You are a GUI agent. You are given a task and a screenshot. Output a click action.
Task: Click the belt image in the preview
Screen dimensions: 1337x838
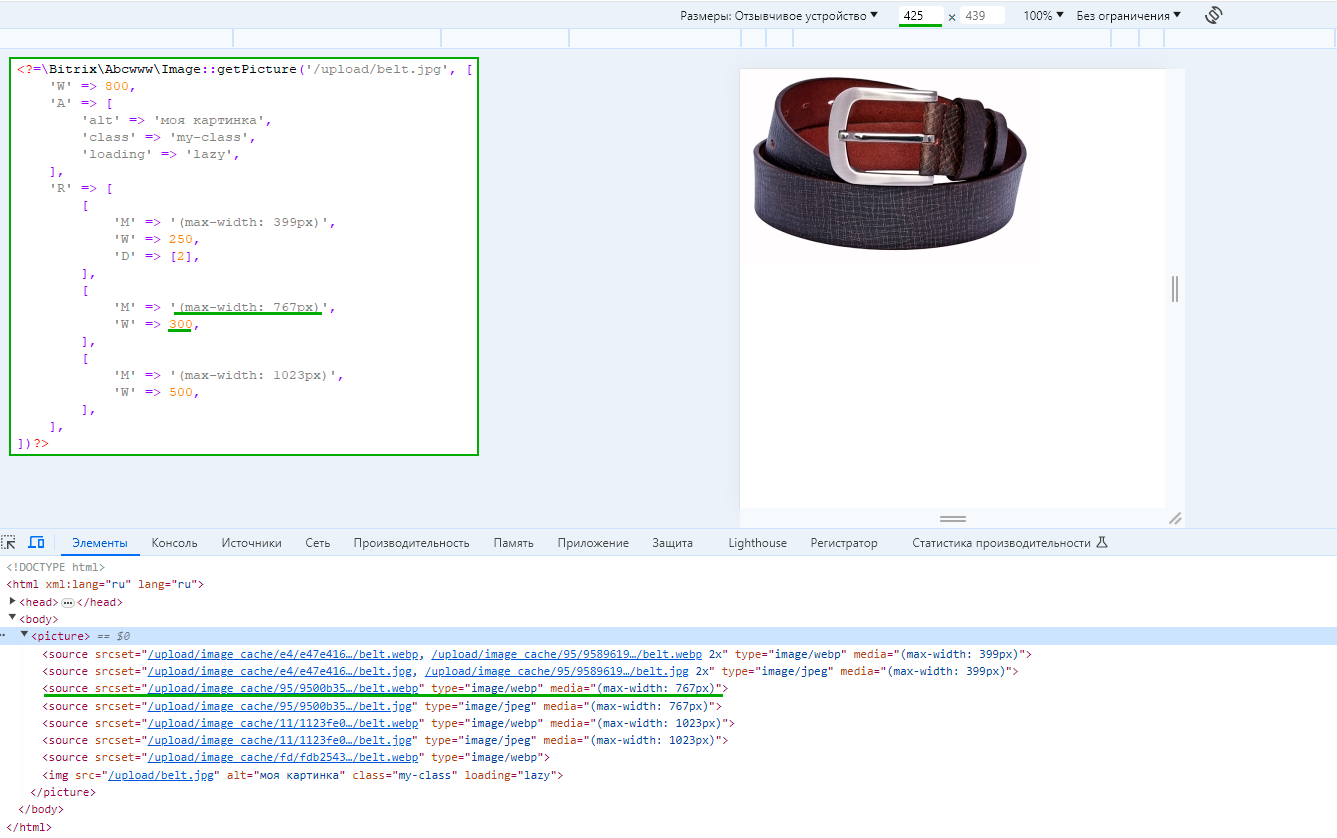coord(890,165)
